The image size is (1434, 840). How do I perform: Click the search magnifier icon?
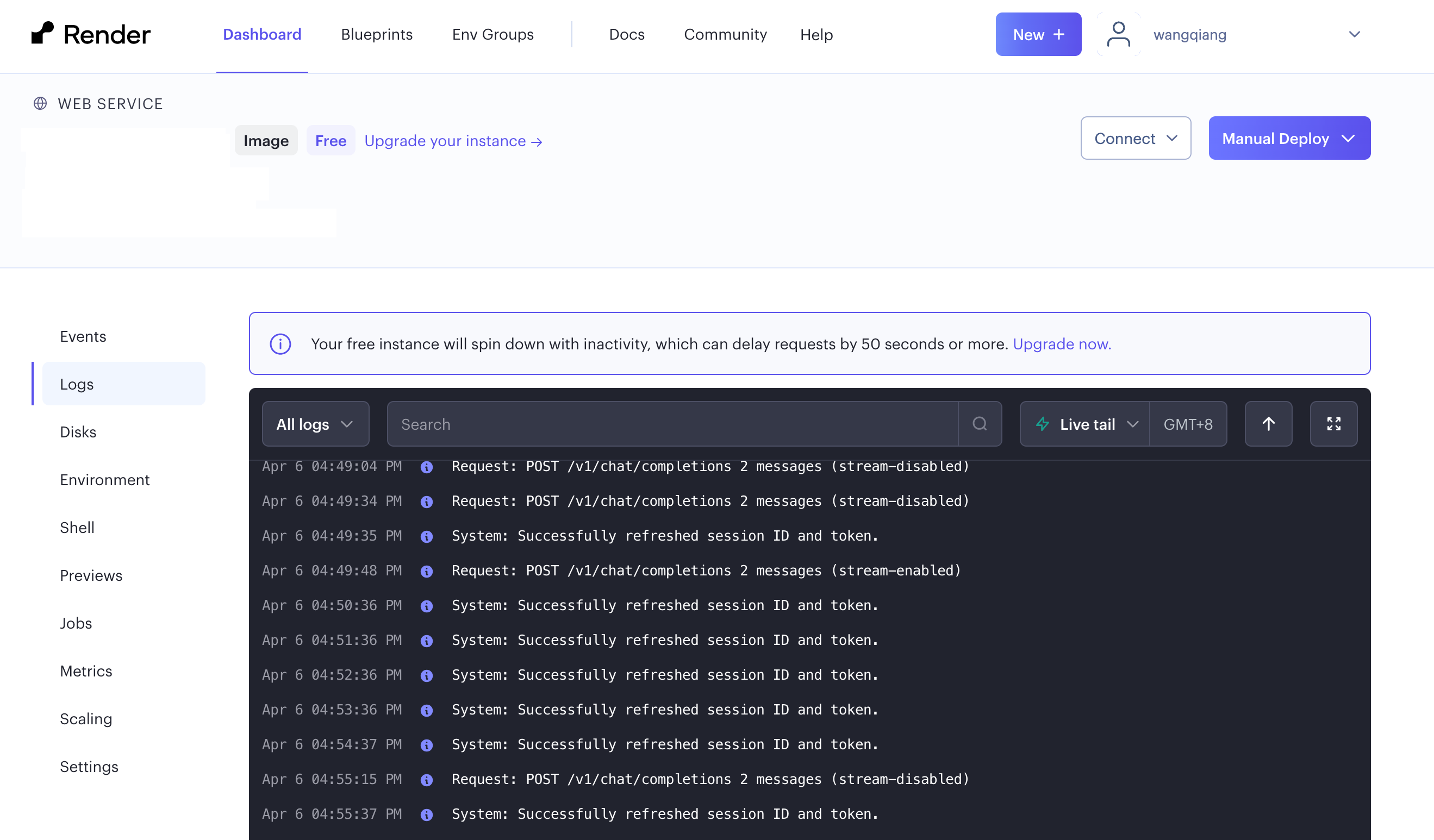(980, 424)
